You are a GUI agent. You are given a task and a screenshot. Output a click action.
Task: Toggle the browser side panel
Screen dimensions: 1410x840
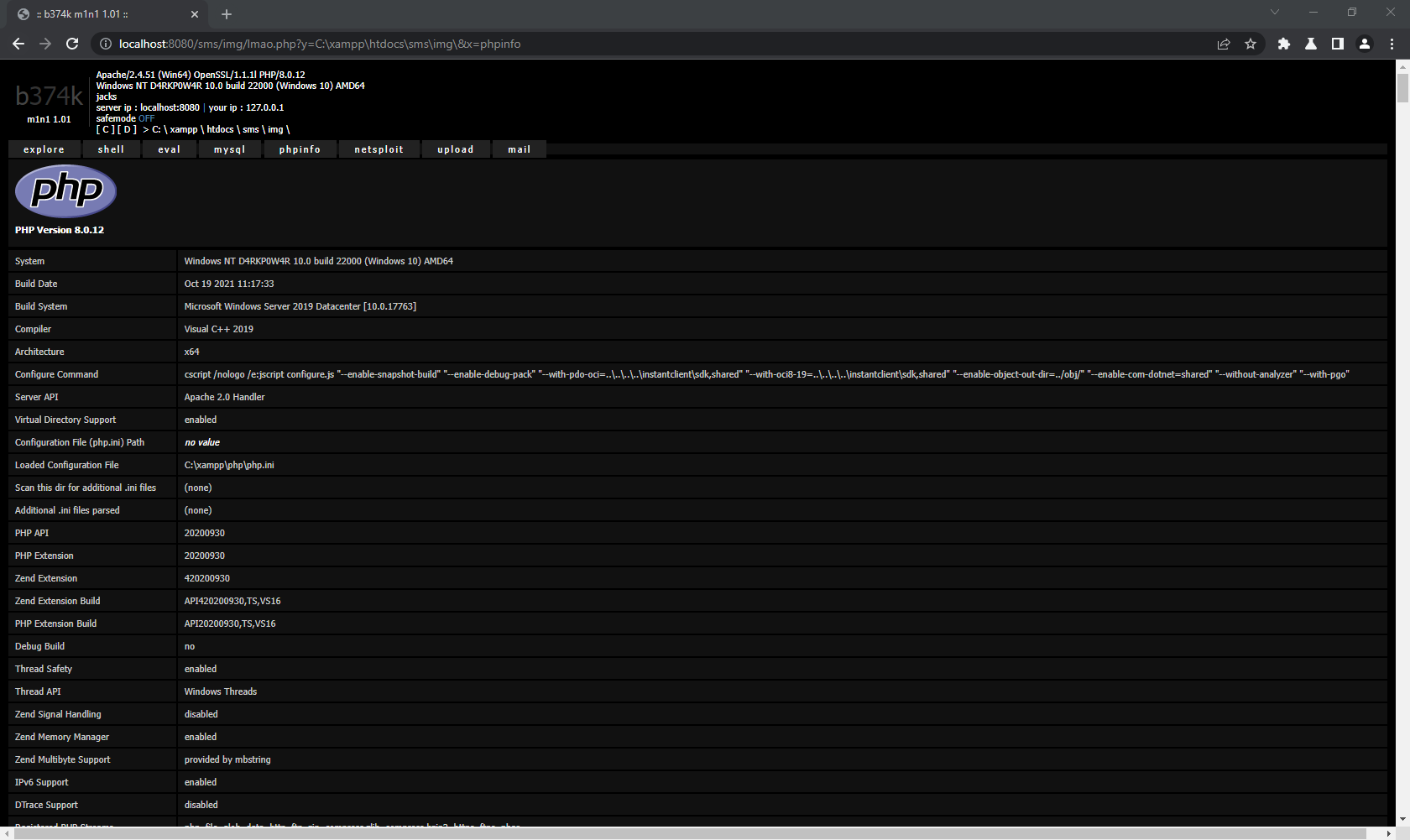[x=1338, y=44]
